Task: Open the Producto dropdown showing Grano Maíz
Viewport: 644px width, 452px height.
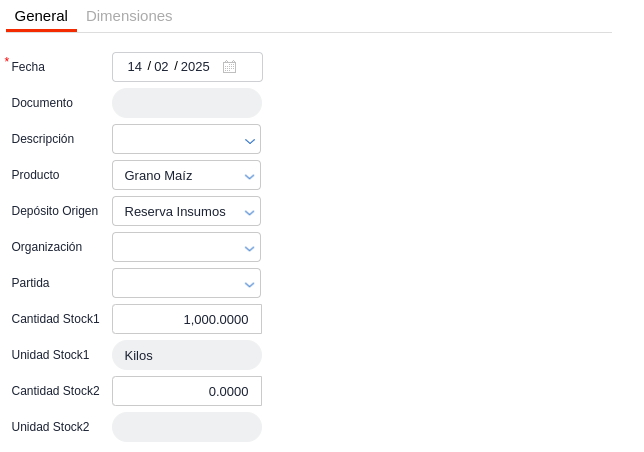Action: [249, 176]
